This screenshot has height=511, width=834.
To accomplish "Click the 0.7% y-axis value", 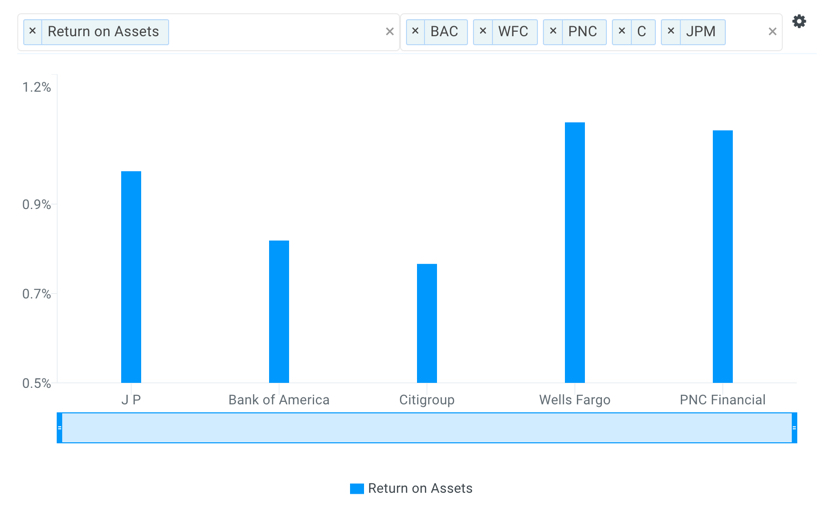I will click(x=36, y=294).
